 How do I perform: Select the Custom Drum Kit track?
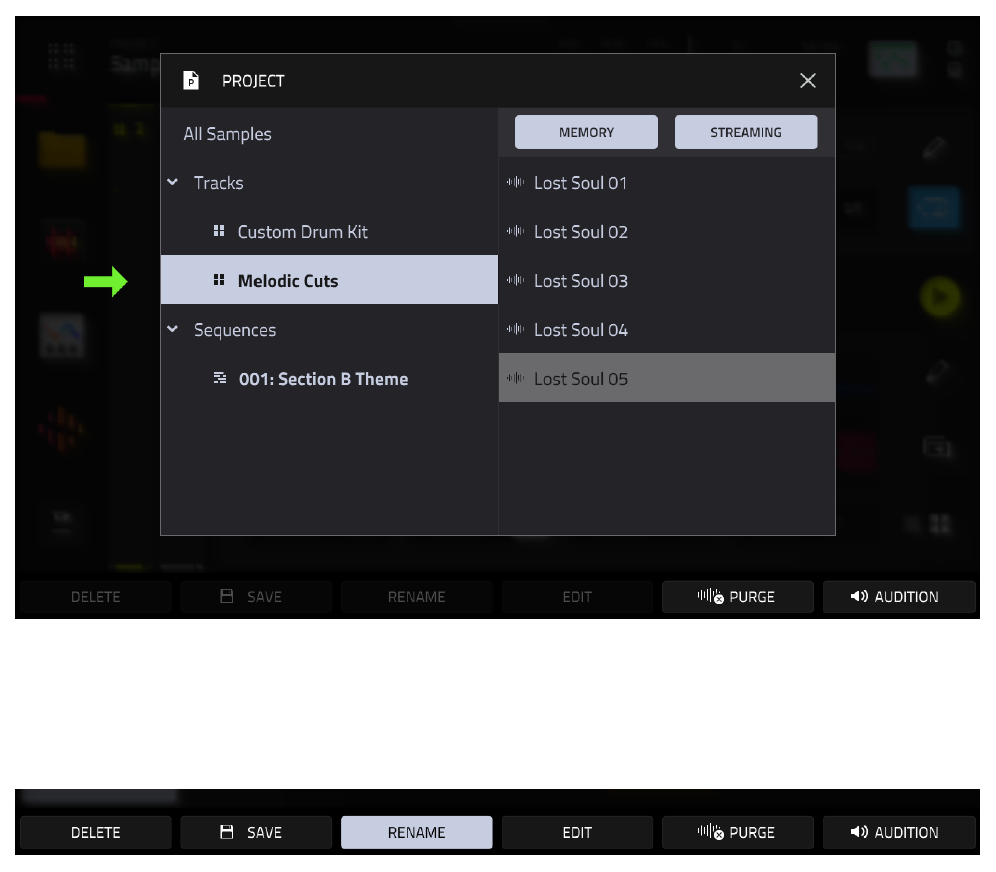pos(329,231)
